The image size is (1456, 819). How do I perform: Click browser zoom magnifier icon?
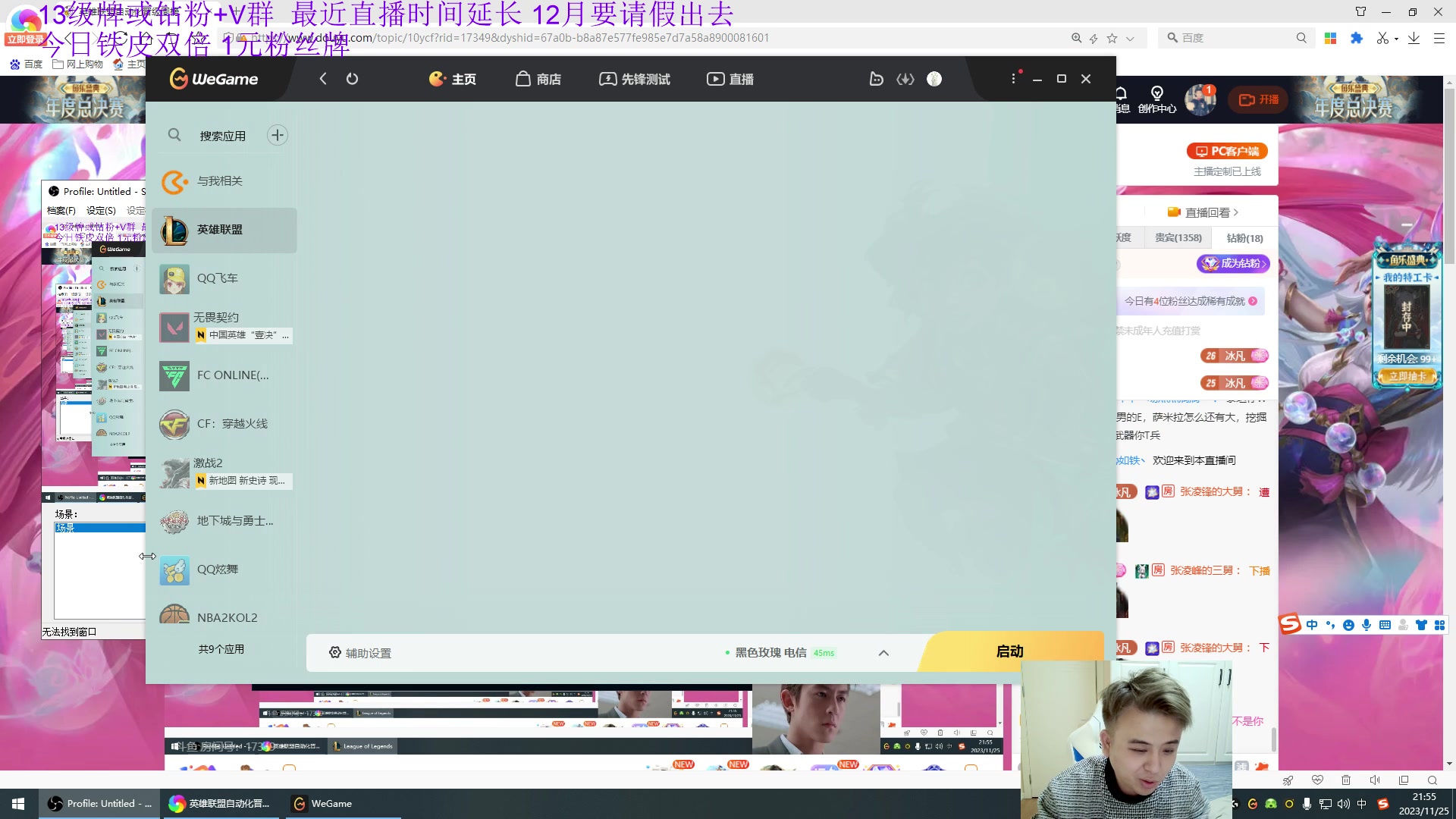coord(1076,38)
